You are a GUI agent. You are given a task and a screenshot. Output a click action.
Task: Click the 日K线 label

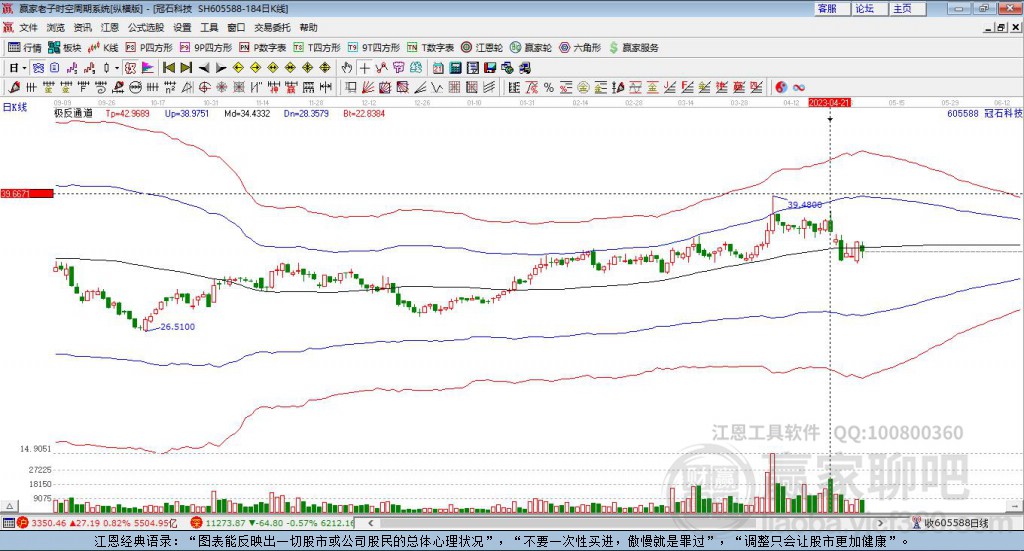click(x=15, y=107)
